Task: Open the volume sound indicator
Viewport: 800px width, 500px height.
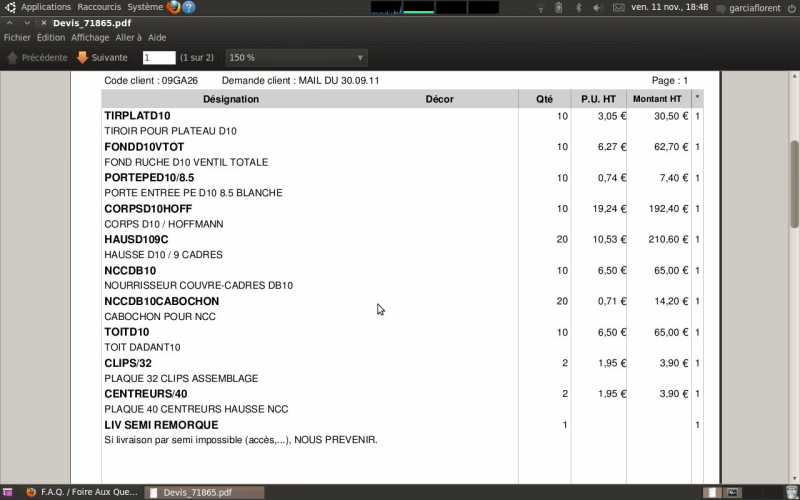Action: pyautogui.click(x=598, y=7)
